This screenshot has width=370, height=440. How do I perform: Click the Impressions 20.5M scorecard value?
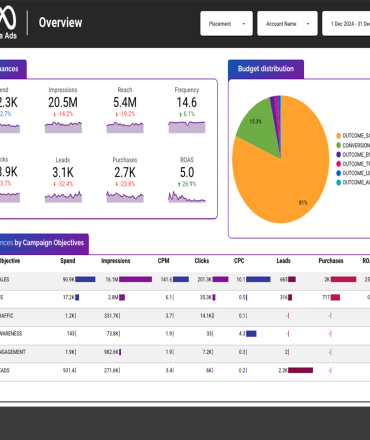tap(63, 102)
